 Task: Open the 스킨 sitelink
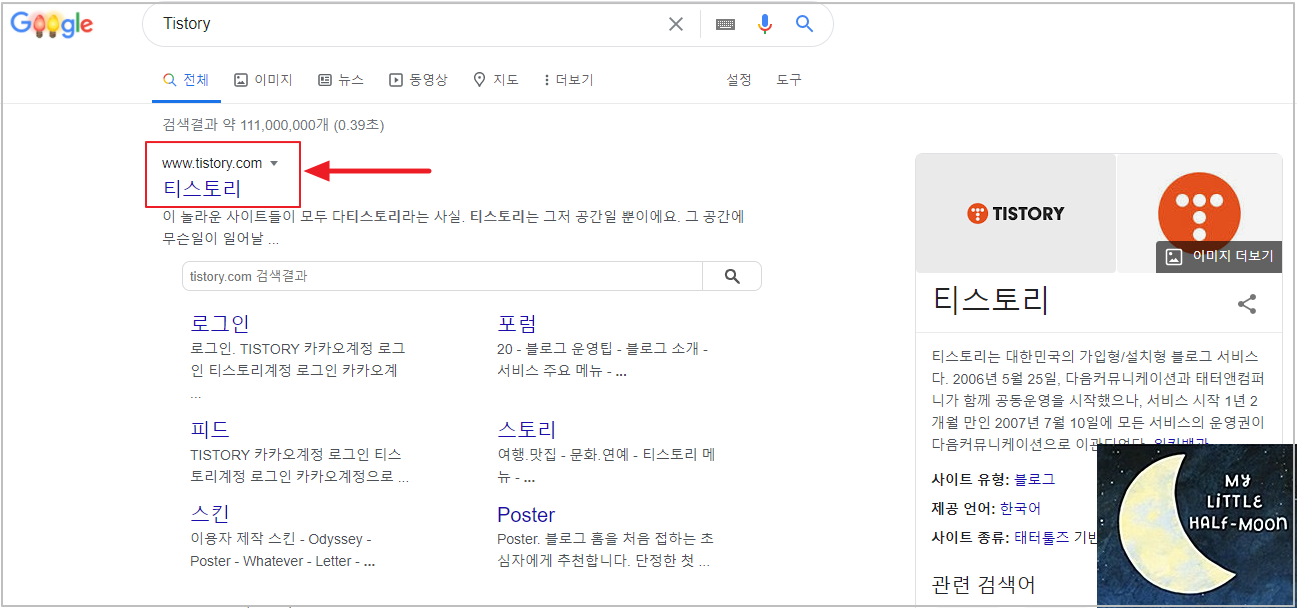pyautogui.click(x=210, y=514)
